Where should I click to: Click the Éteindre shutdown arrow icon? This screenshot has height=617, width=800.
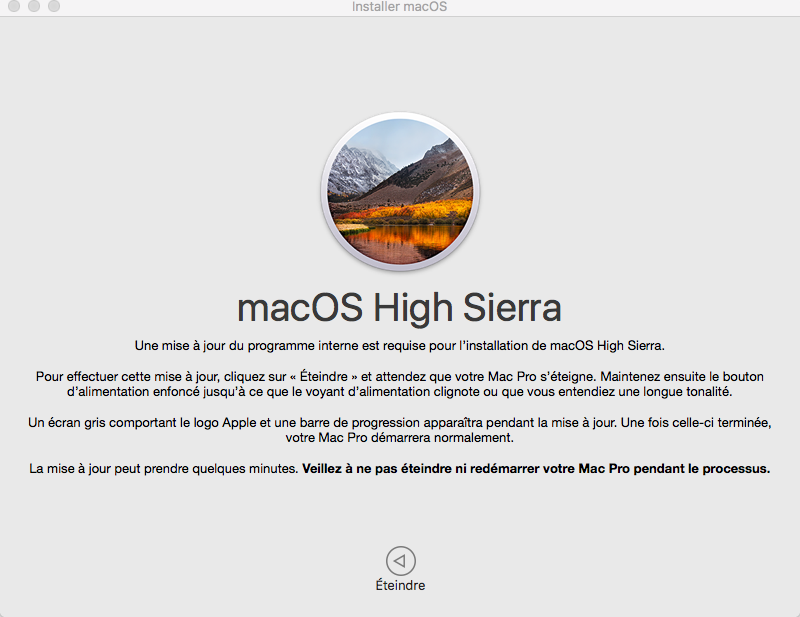pos(401,561)
